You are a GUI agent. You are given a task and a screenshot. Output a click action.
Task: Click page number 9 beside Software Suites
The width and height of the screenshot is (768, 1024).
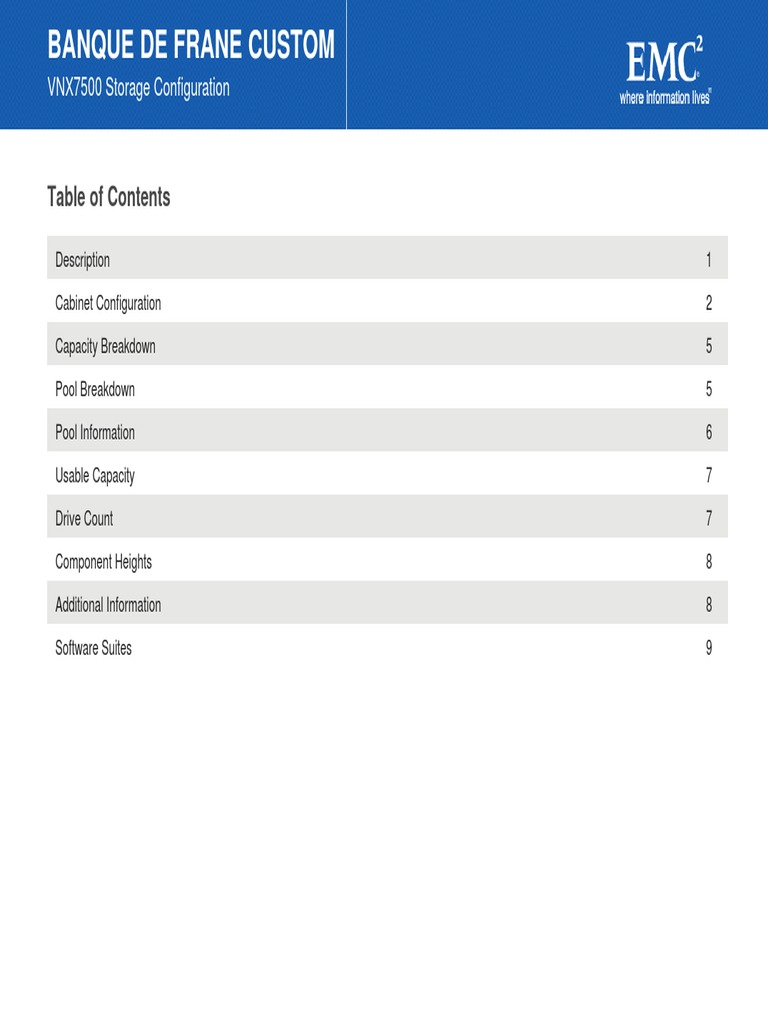coord(709,648)
